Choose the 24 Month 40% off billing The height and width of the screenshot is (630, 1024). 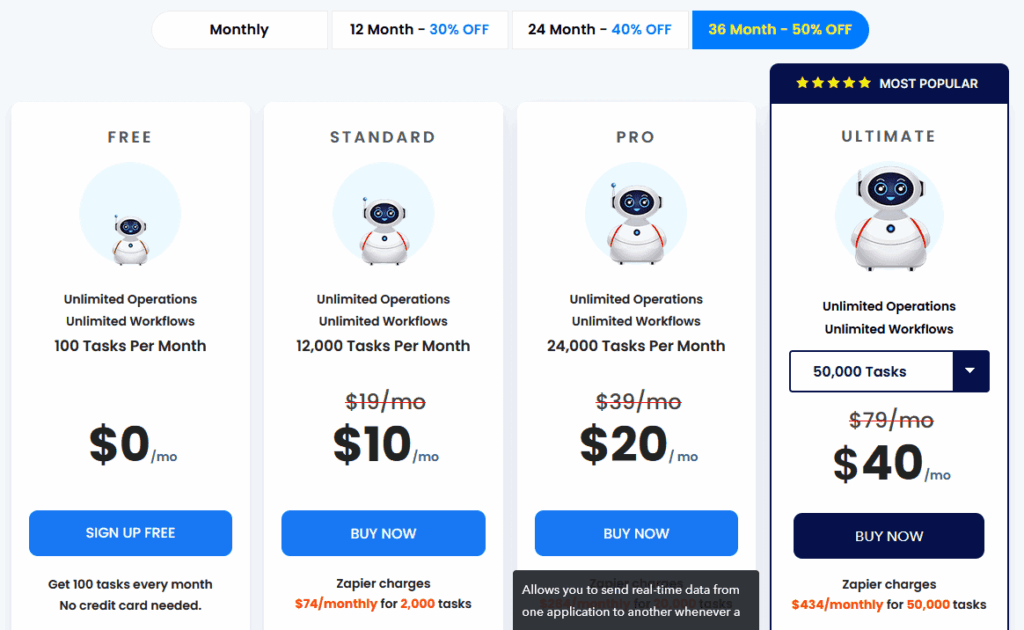[600, 30]
